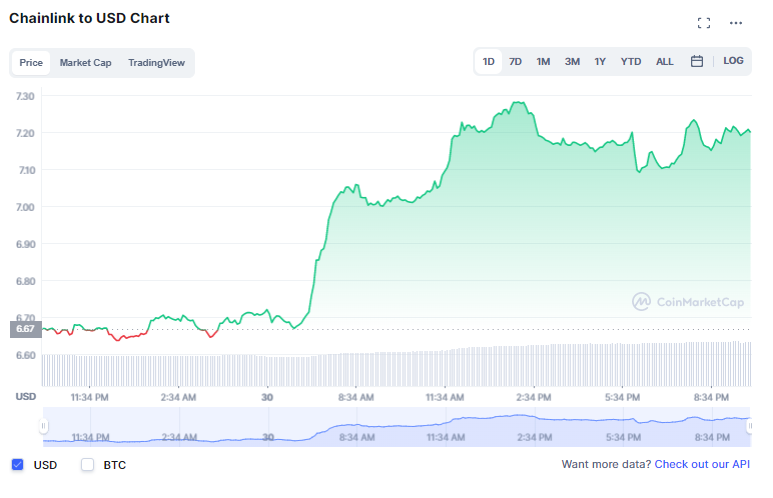This screenshot has width=773, height=498.
Task: Toggle LOG scale on the chart
Action: (733, 61)
